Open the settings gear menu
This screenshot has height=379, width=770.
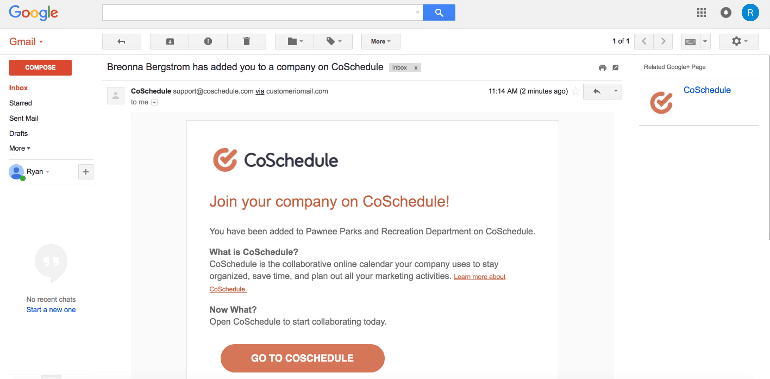click(739, 42)
